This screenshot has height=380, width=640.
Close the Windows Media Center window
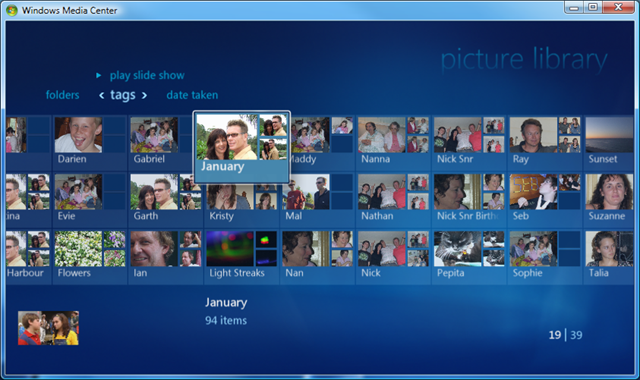coord(618,8)
